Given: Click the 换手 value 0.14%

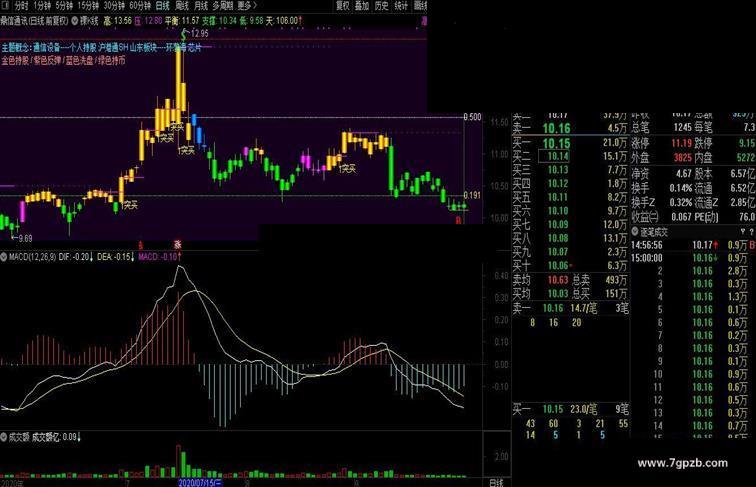Looking at the screenshot, I should (681, 188).
